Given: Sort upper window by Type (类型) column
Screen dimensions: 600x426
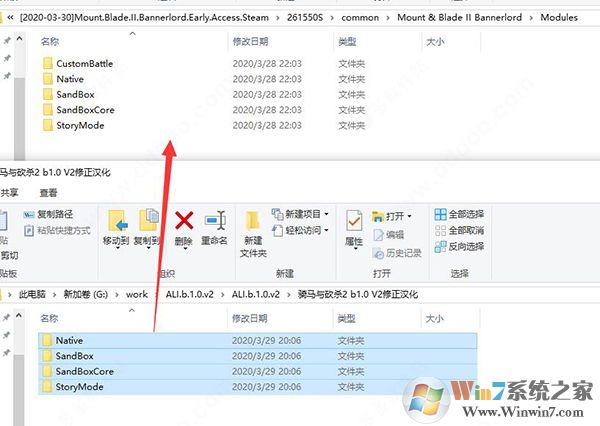Looking at the screenshot, I should 347,41.
